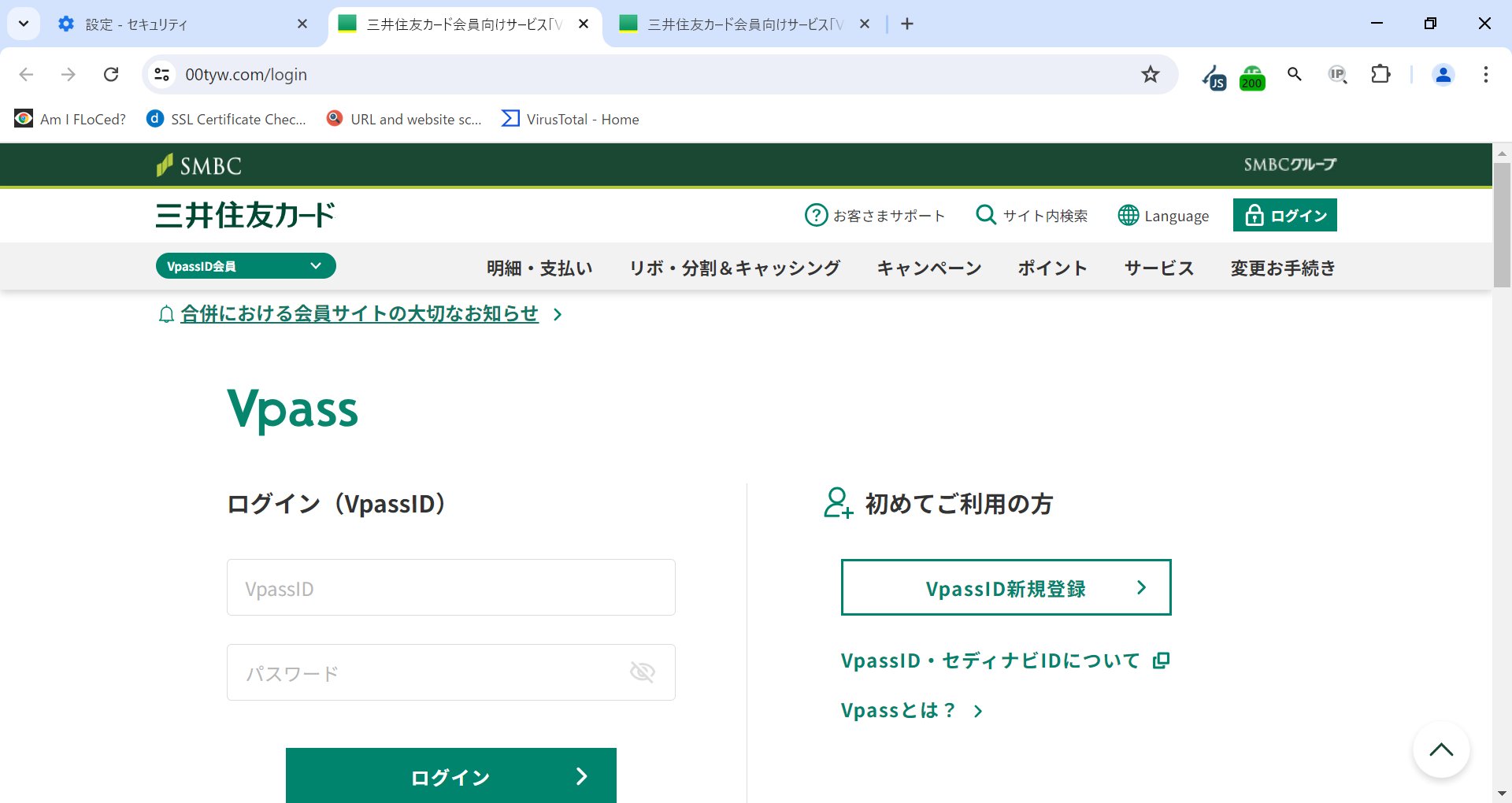Click the large ログイン submit button
Image resolution: width=1512 pixels, height=803 pixels.
pyautogui.click(x=451, y=775)
